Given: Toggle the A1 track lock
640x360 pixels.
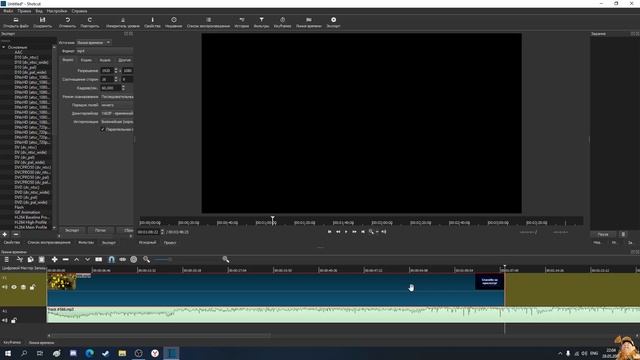Looking at the screenshot, I should [14, 320].
